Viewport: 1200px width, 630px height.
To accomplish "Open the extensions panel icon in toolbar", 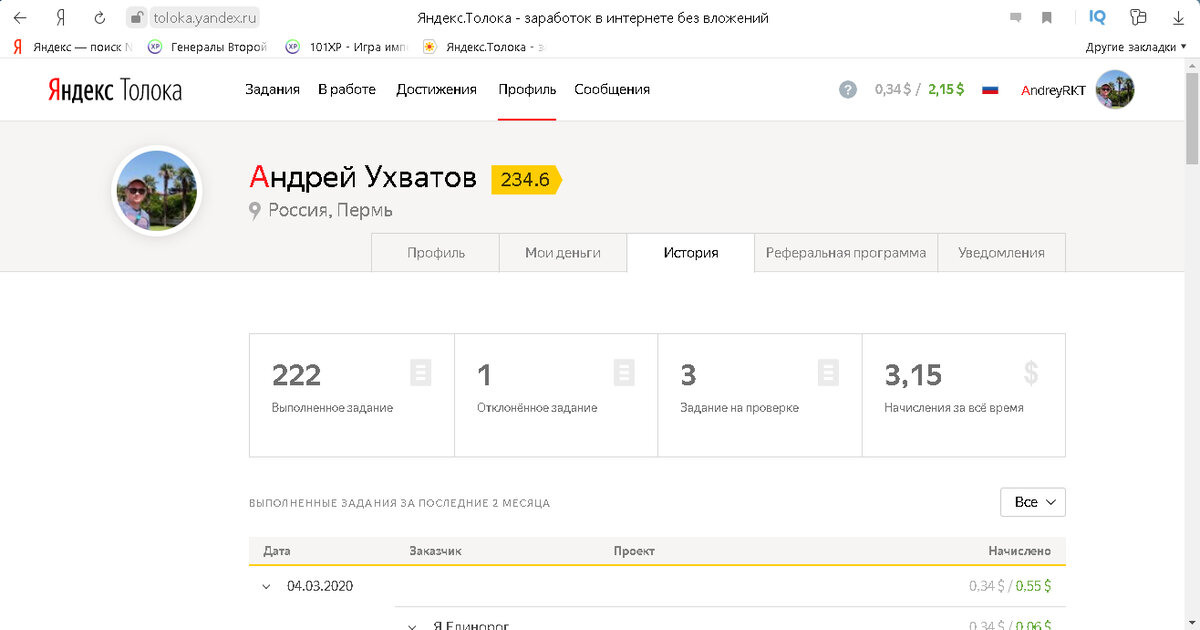I will [1137, 17].
